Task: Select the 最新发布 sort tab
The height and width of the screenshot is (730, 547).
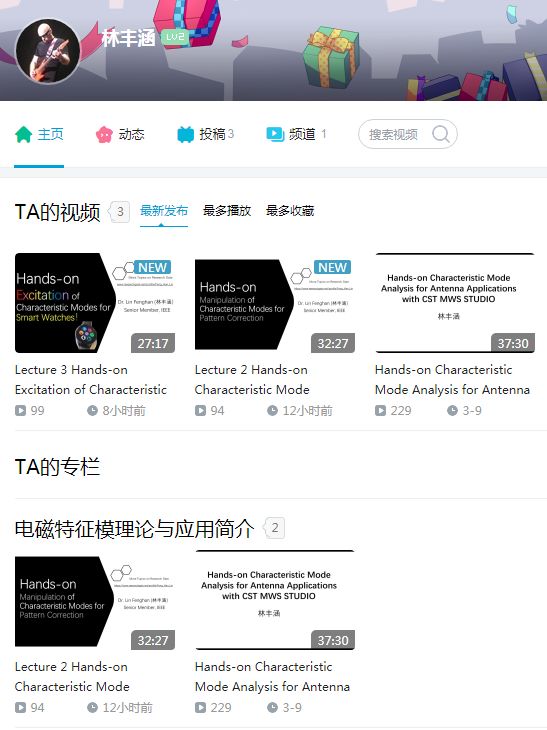Action: point(164,211)
